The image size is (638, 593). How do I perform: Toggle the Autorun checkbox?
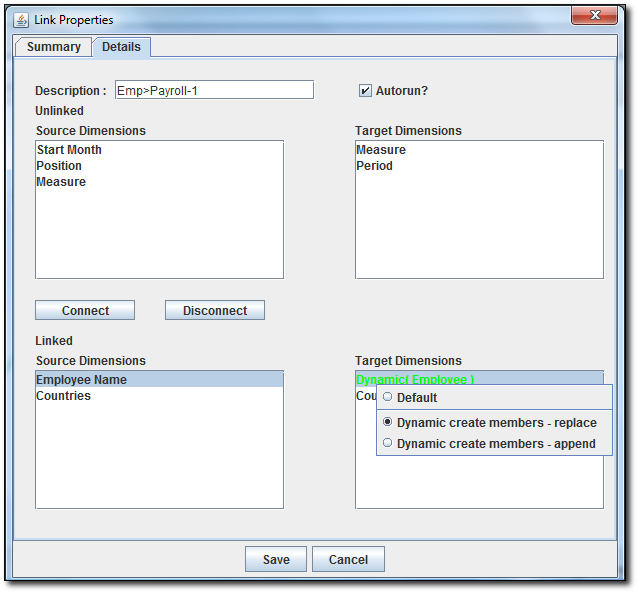point(366,91)
